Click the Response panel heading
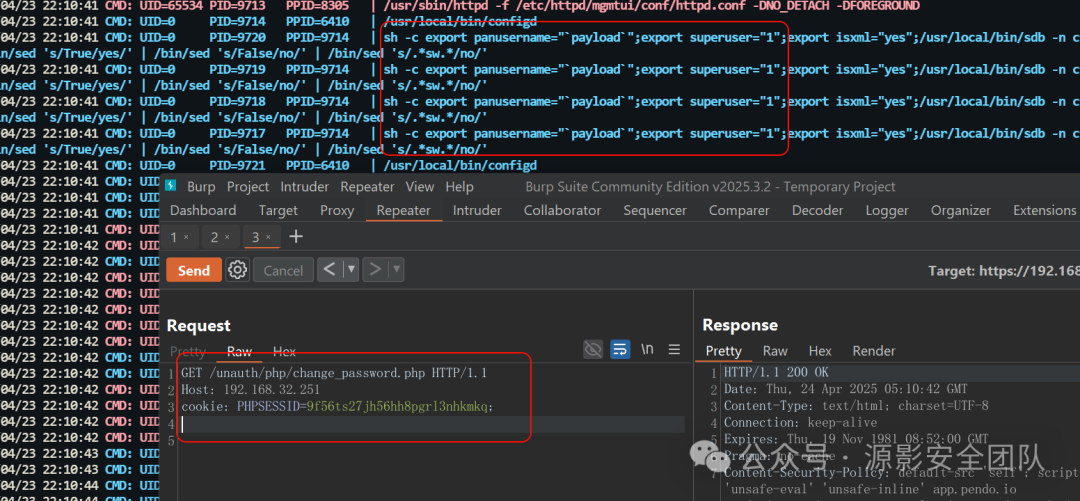This screenshot has width=1080, height=501. coord(740,325)
